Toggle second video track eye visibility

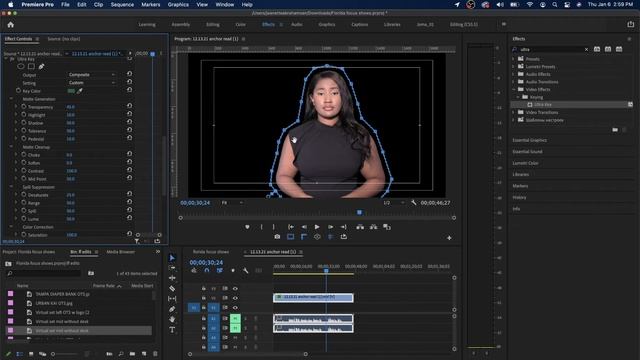(x=235, y=298)
